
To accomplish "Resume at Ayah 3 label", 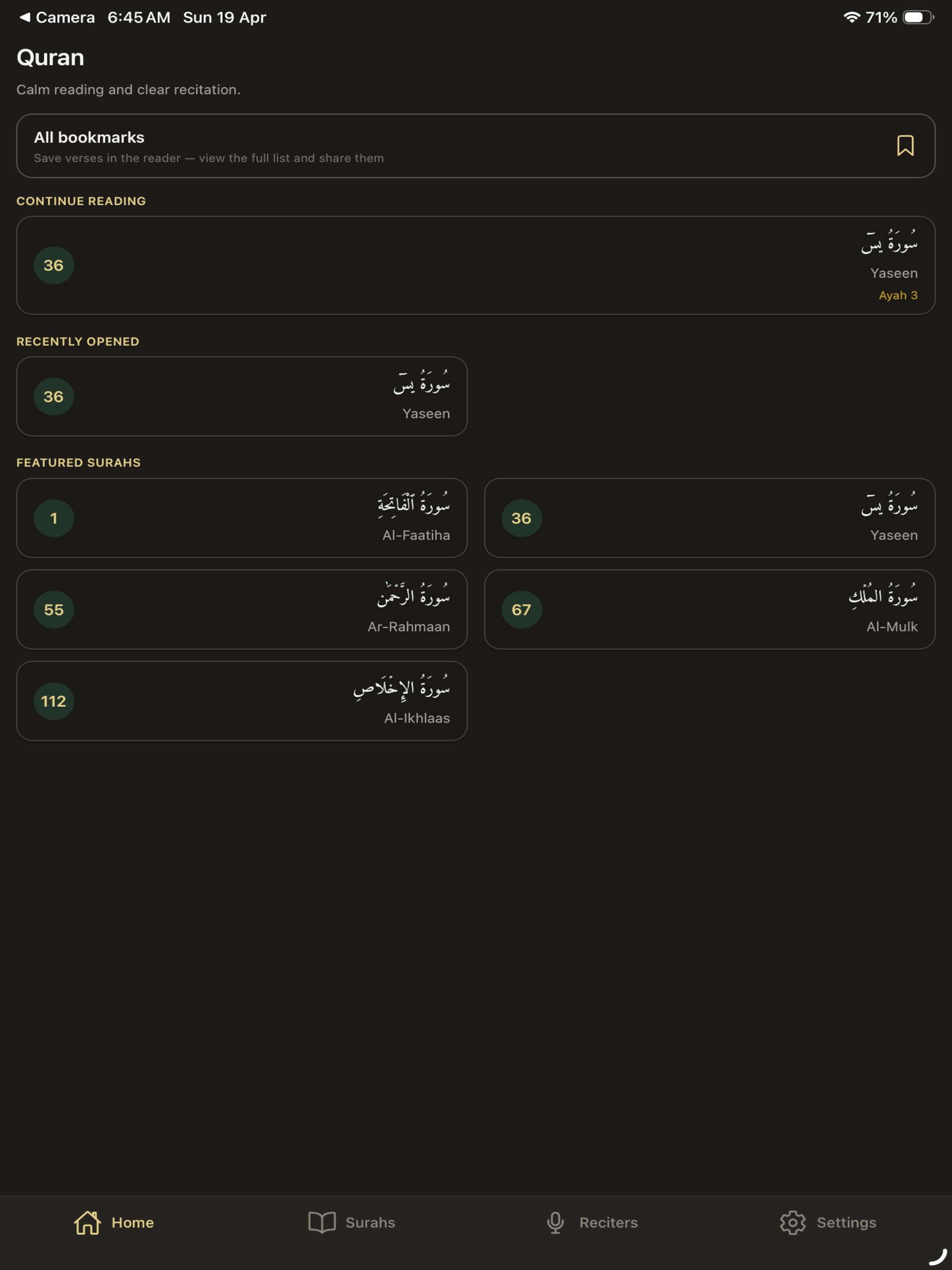I will point(898,295).
